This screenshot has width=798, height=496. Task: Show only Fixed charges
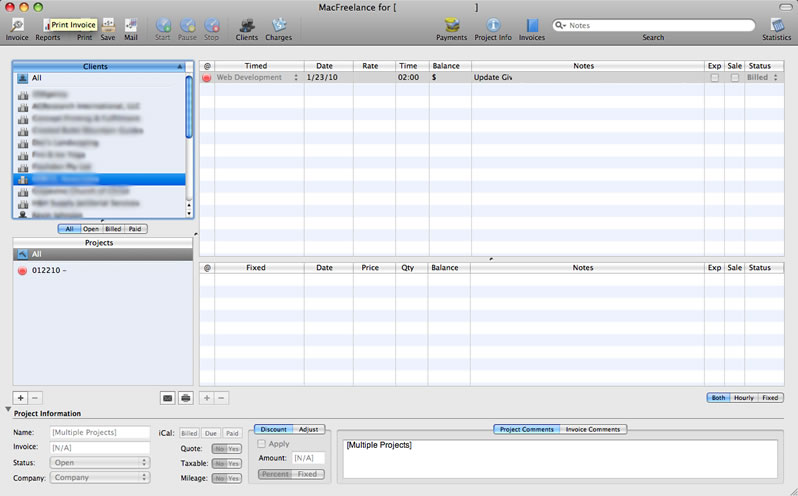tap(770, 398)
